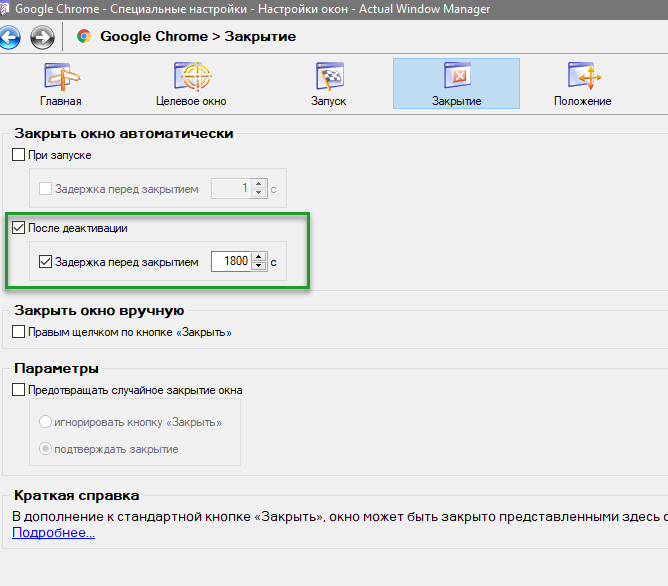Uncheck the После деактивации checkbox
The width and height of the screenshot is (668, 586).
point(18,228)
